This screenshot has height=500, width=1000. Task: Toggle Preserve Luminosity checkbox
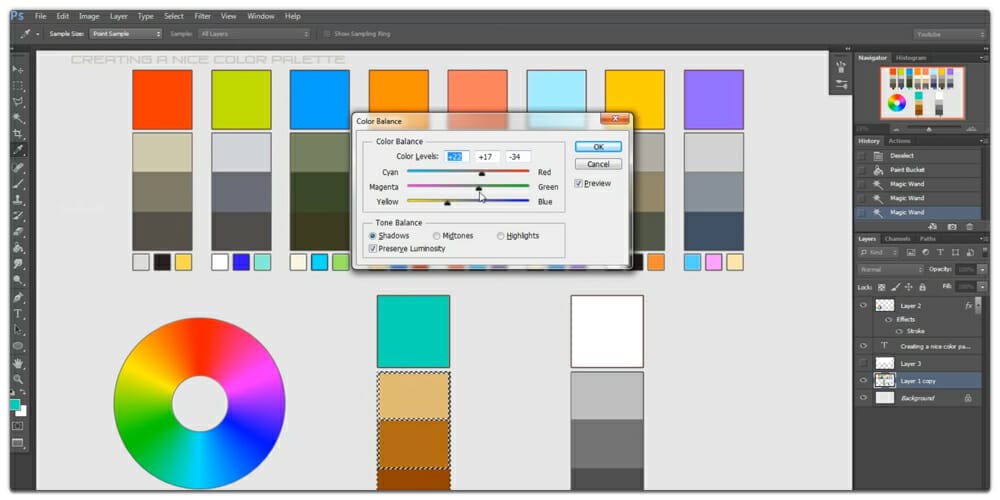tap(373, 249)
